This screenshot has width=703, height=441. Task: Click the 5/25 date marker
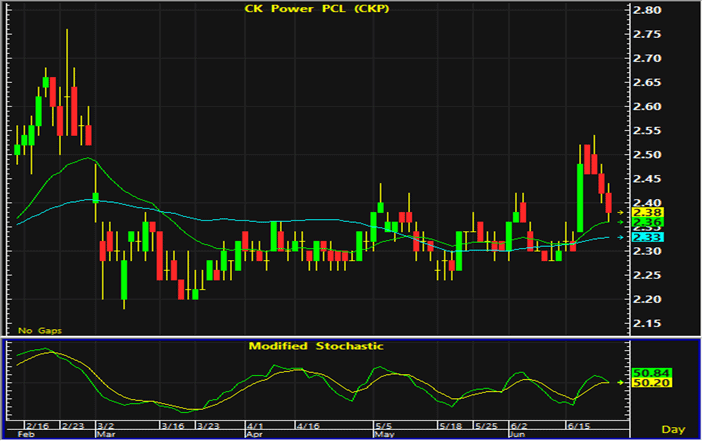coord(486,426)
